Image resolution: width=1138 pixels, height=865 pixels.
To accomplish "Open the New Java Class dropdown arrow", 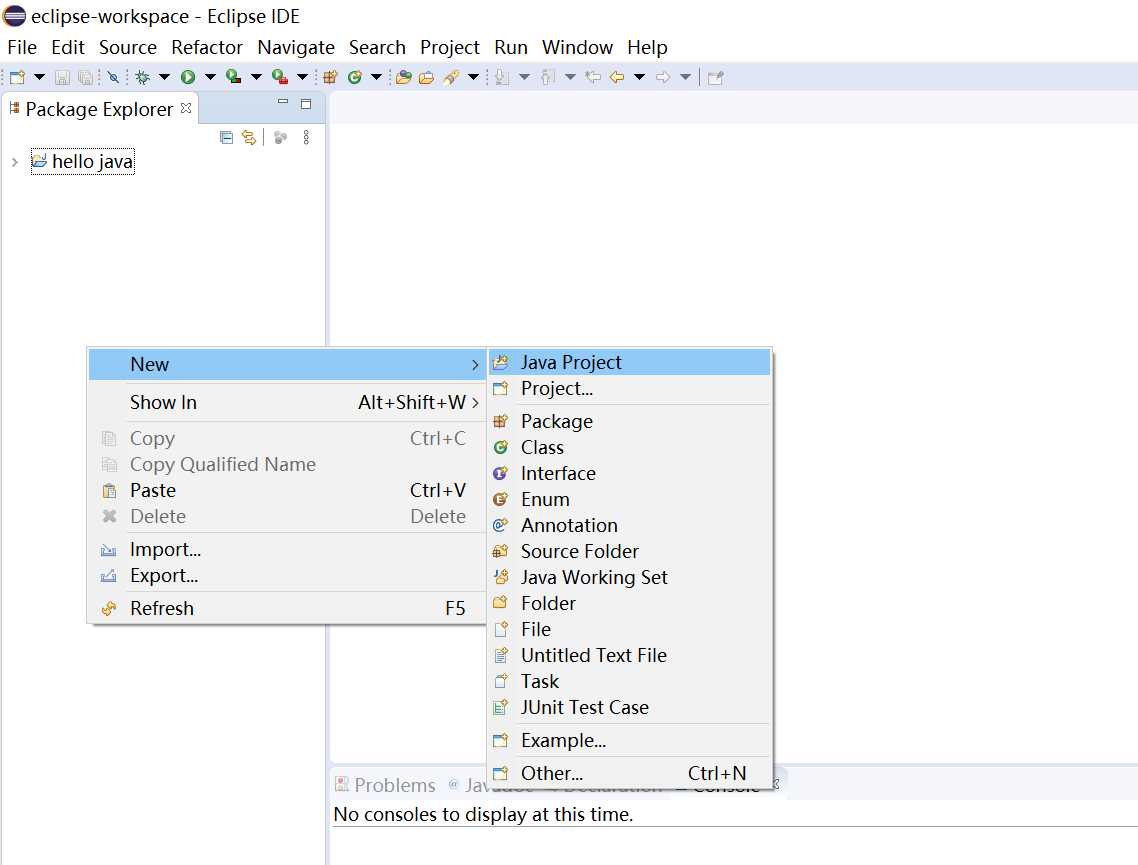I will tap(377, 77).
